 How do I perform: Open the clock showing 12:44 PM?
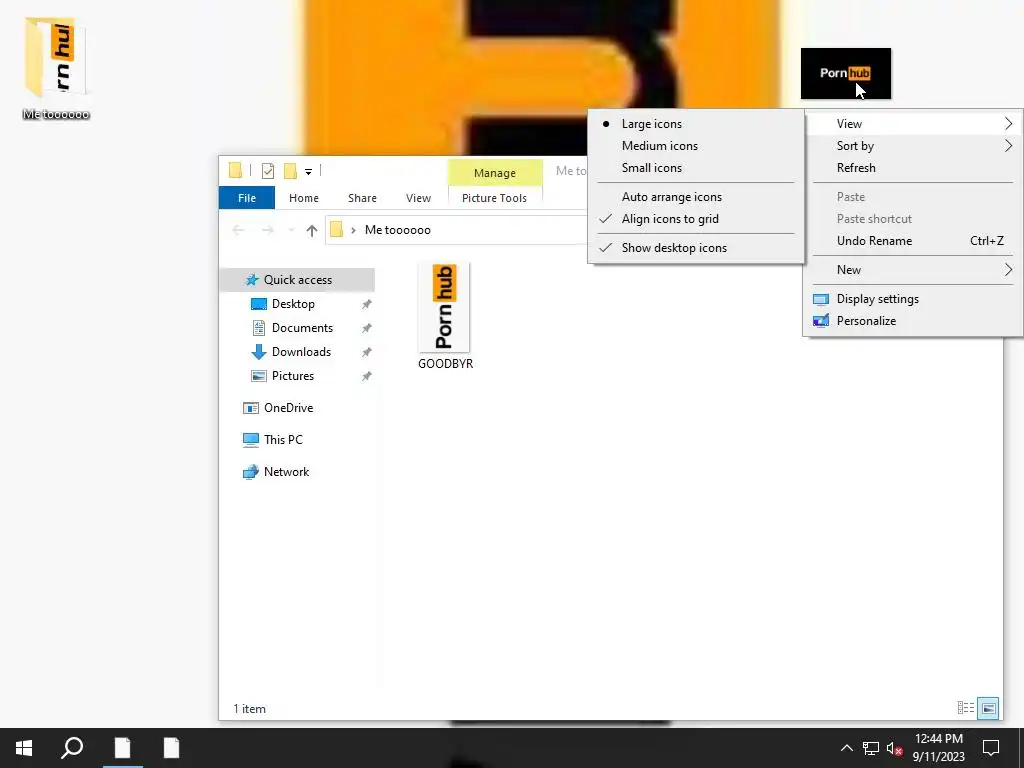(938, 748)
